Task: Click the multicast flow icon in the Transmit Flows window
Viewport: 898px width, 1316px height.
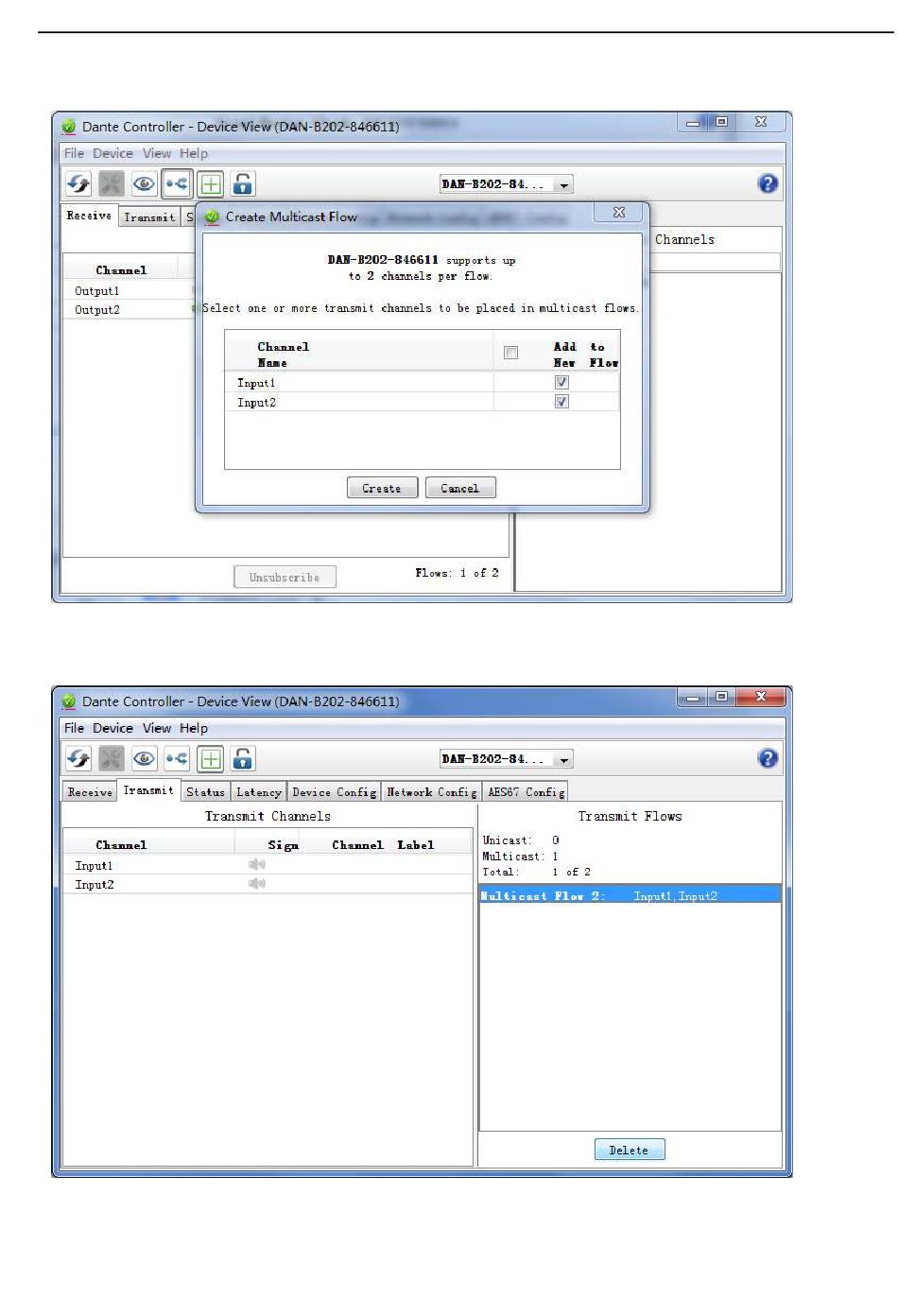Action: click(177, 758)
